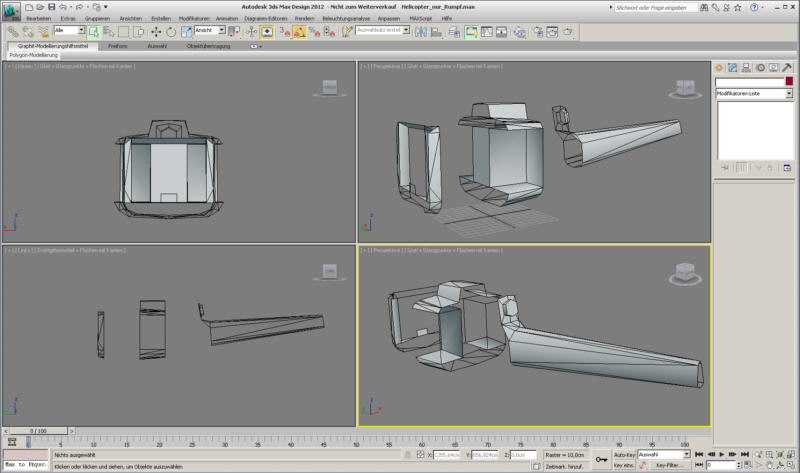Toggle the angle snap button

click(x=299, y=32)
